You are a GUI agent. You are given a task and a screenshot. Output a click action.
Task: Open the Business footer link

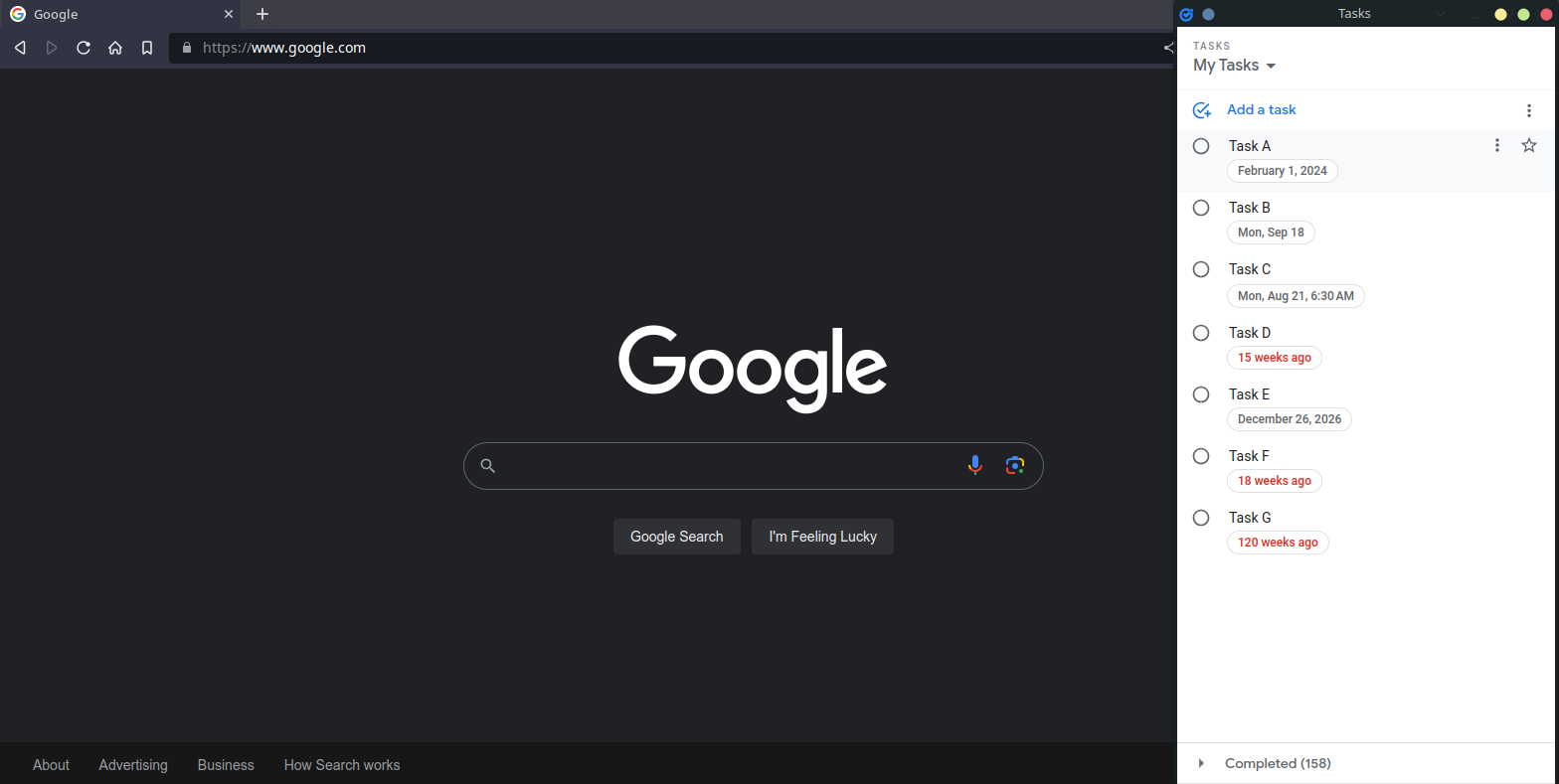226,765
